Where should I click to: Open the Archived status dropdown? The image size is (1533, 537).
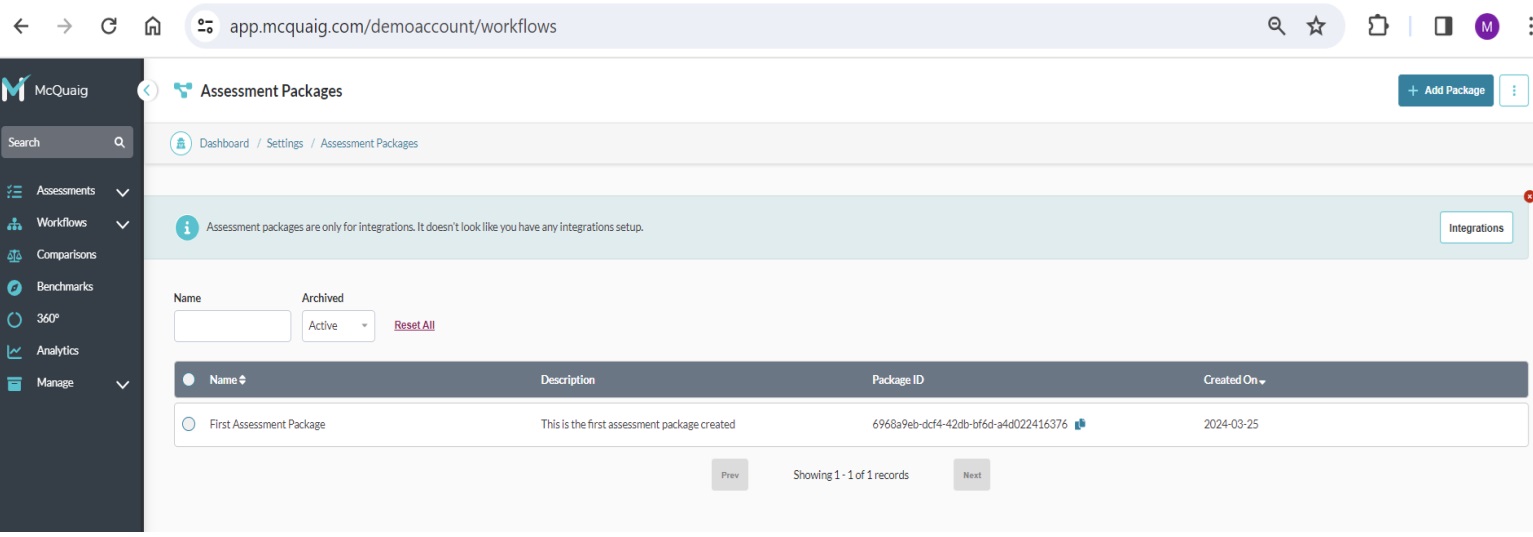338,326
